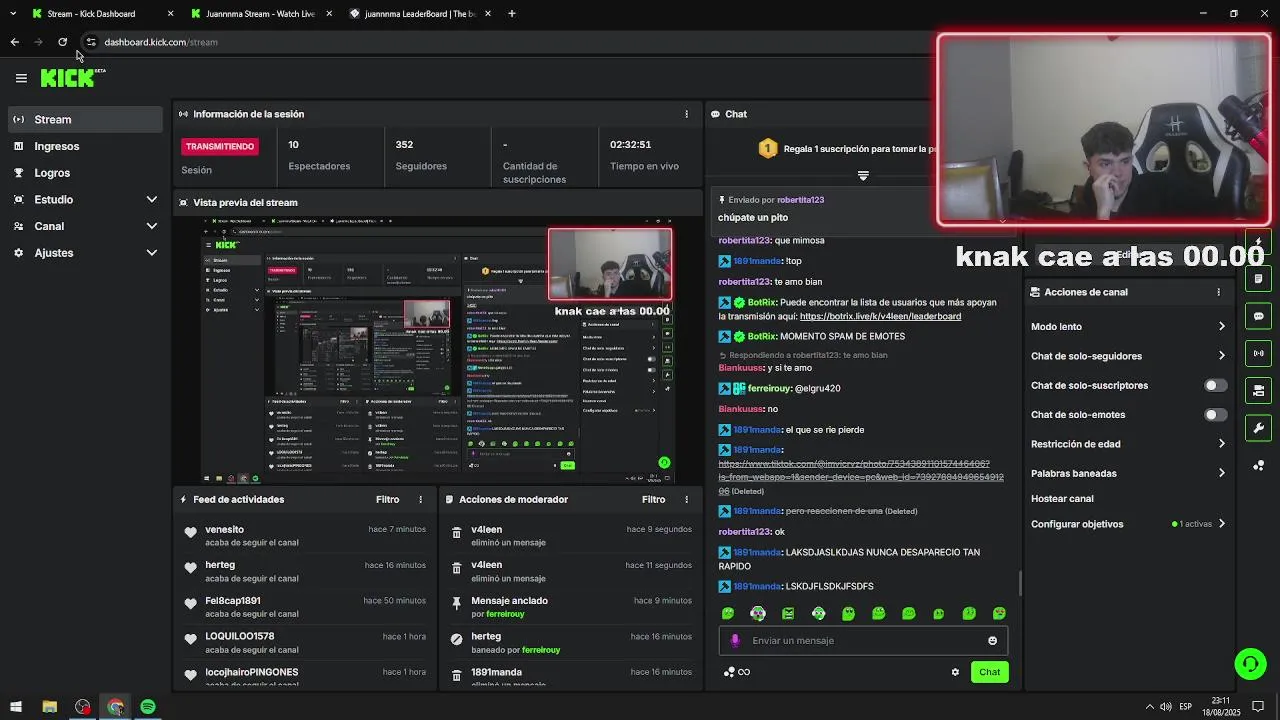Screen dimensions: 1280x720
Task: Click the venesito follow entry
Action: [305, 536]
